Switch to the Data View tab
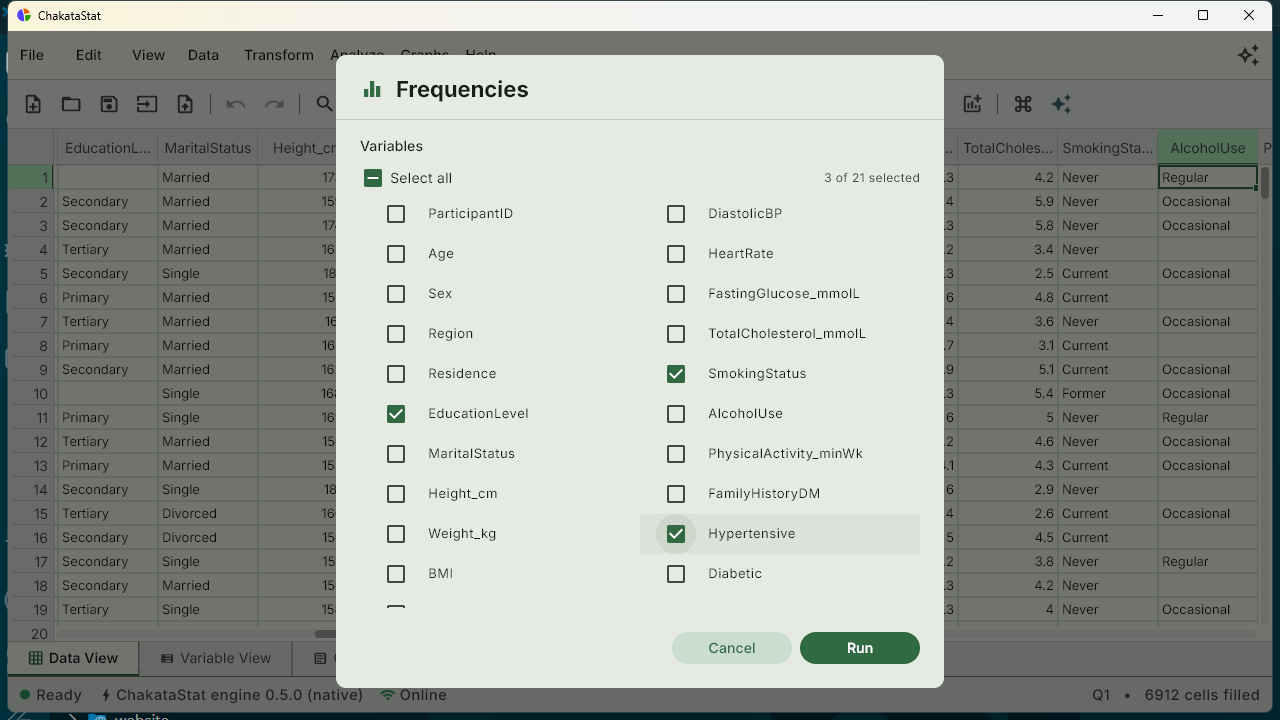 73,658
